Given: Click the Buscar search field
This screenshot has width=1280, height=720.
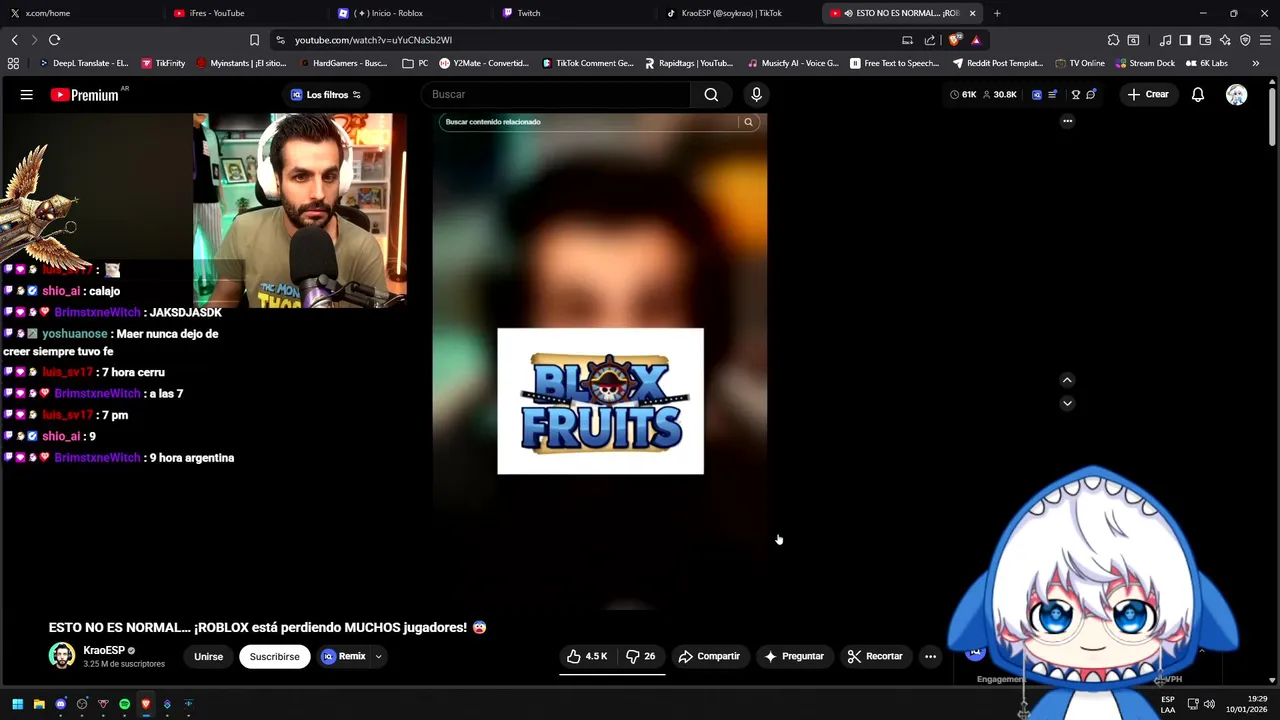Looking at the screenshot, I should click(556, 94).
